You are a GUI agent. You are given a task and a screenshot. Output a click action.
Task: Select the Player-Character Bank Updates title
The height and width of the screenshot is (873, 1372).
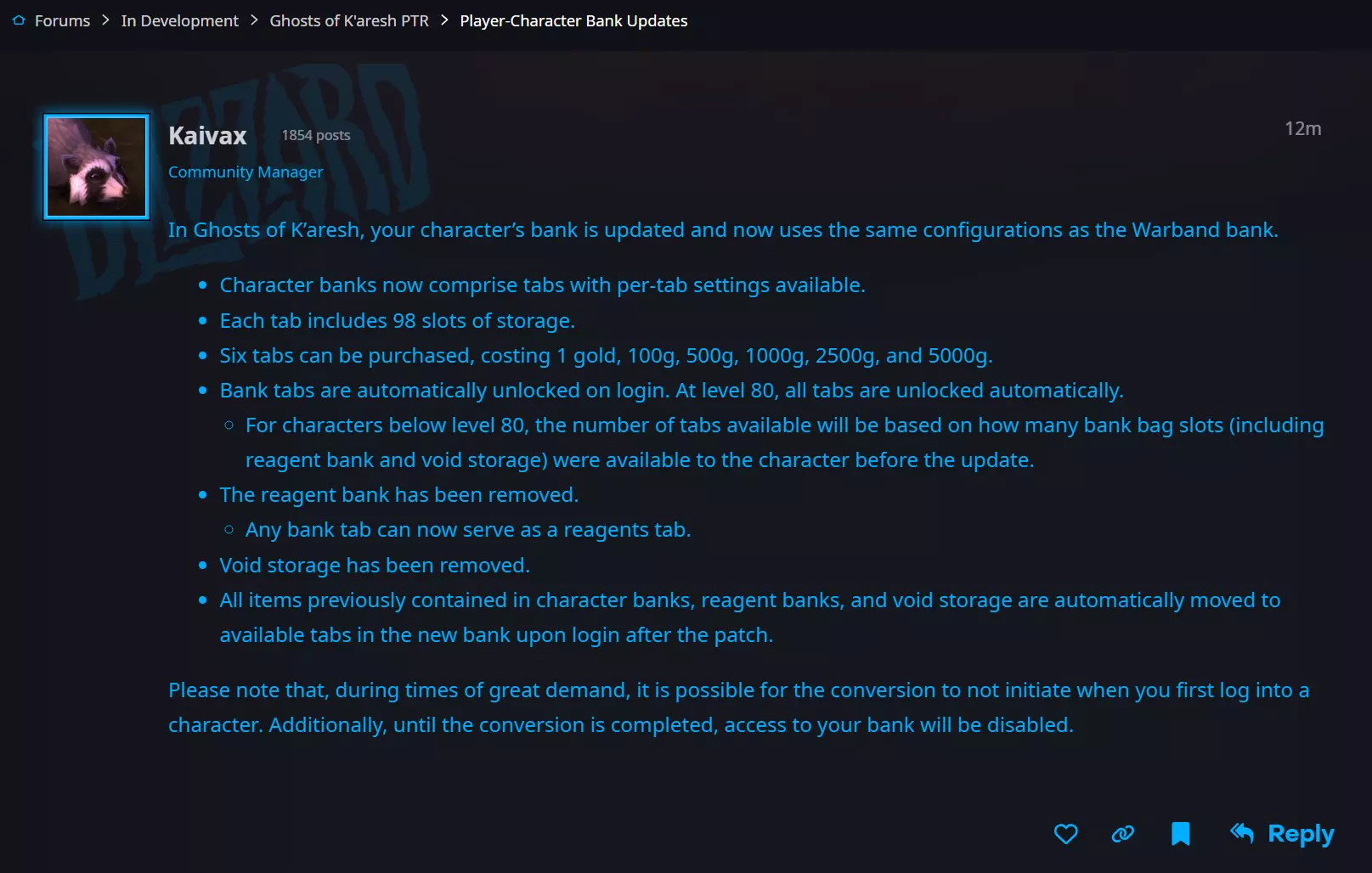[x=573, y=20]
